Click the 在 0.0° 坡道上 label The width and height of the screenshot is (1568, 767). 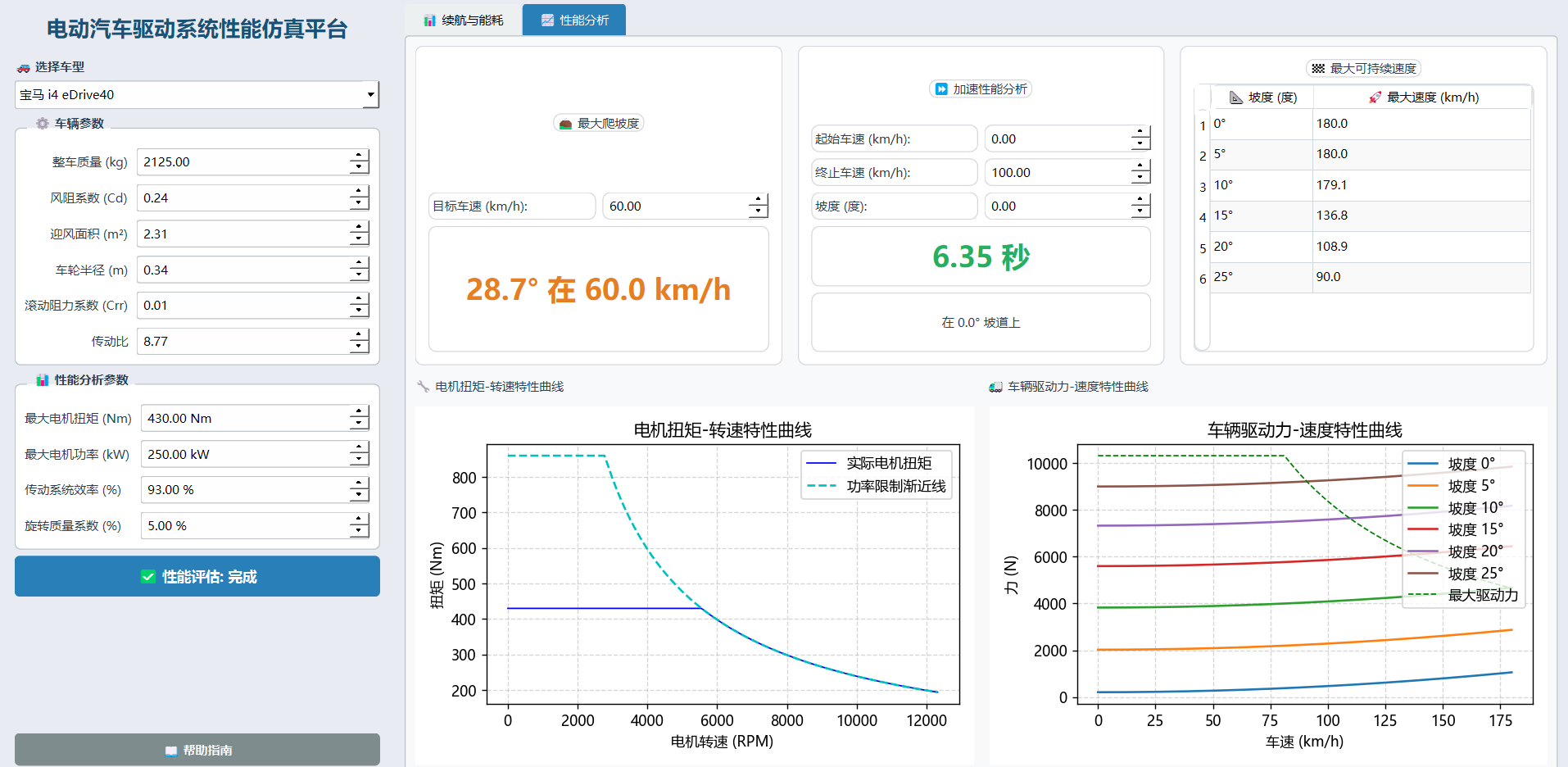point(981,323)
